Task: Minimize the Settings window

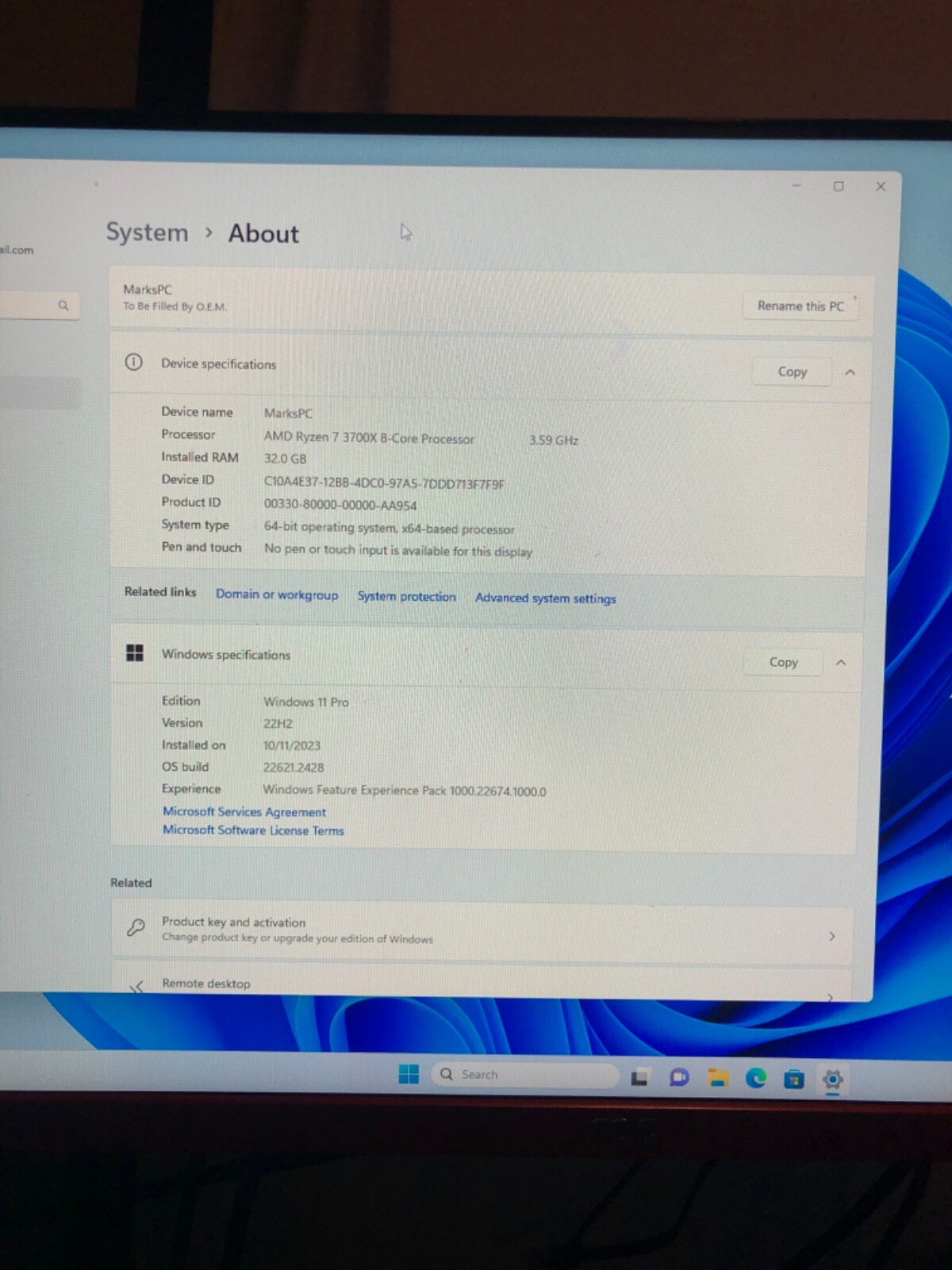Action: tap(797, 186)
